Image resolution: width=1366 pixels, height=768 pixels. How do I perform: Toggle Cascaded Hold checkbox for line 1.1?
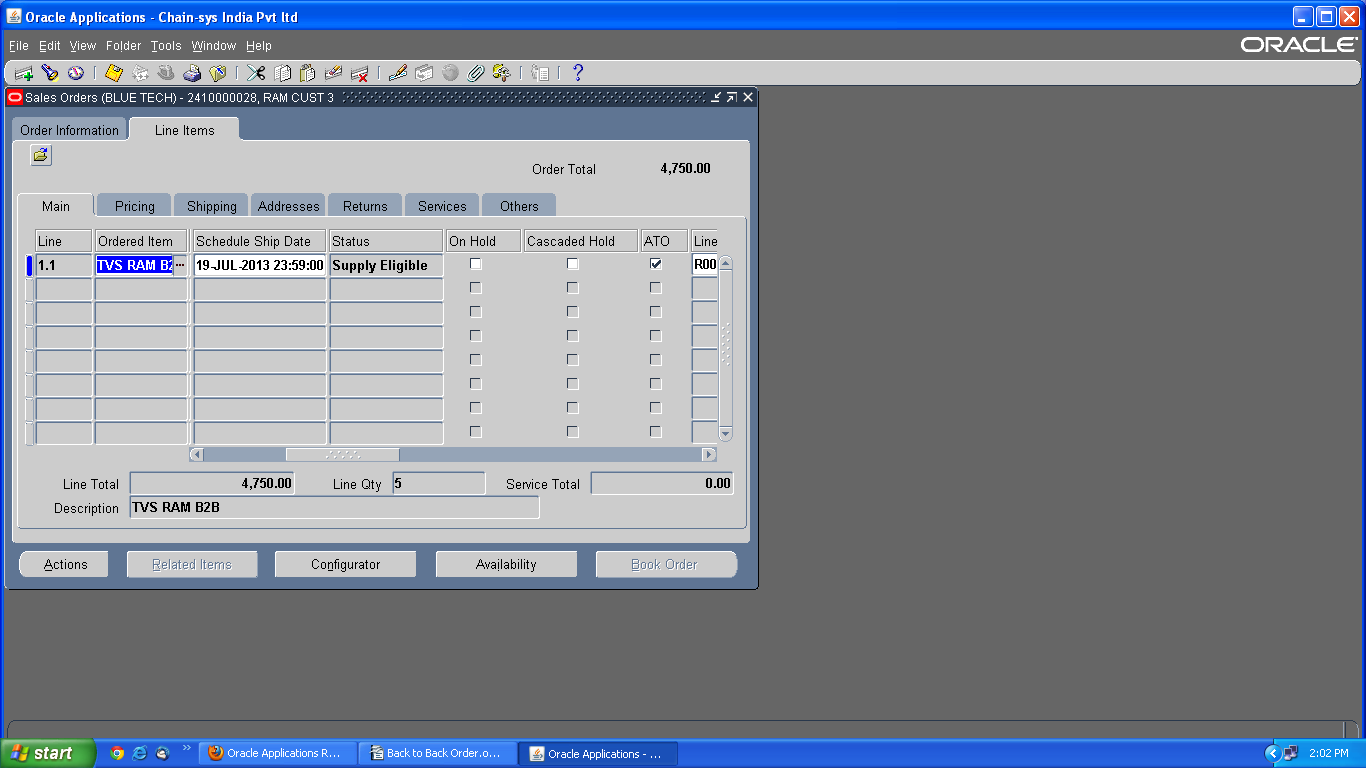[x=573, y=264]
